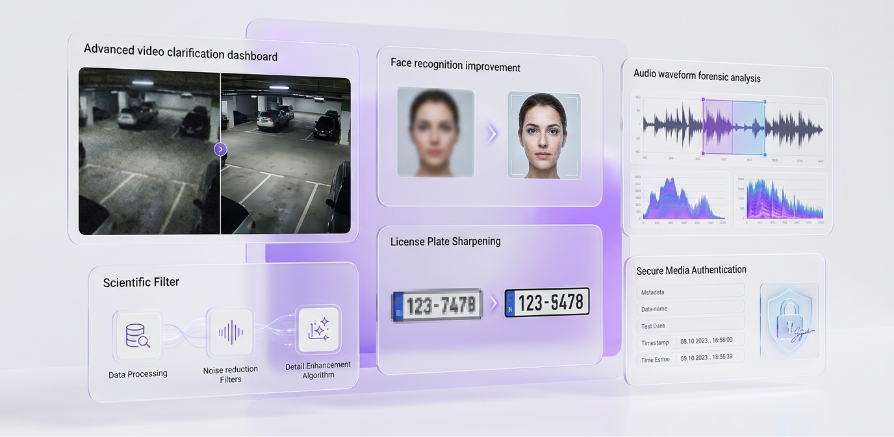
Task: Click the arrow between the license plates
Action: (494, 304)
